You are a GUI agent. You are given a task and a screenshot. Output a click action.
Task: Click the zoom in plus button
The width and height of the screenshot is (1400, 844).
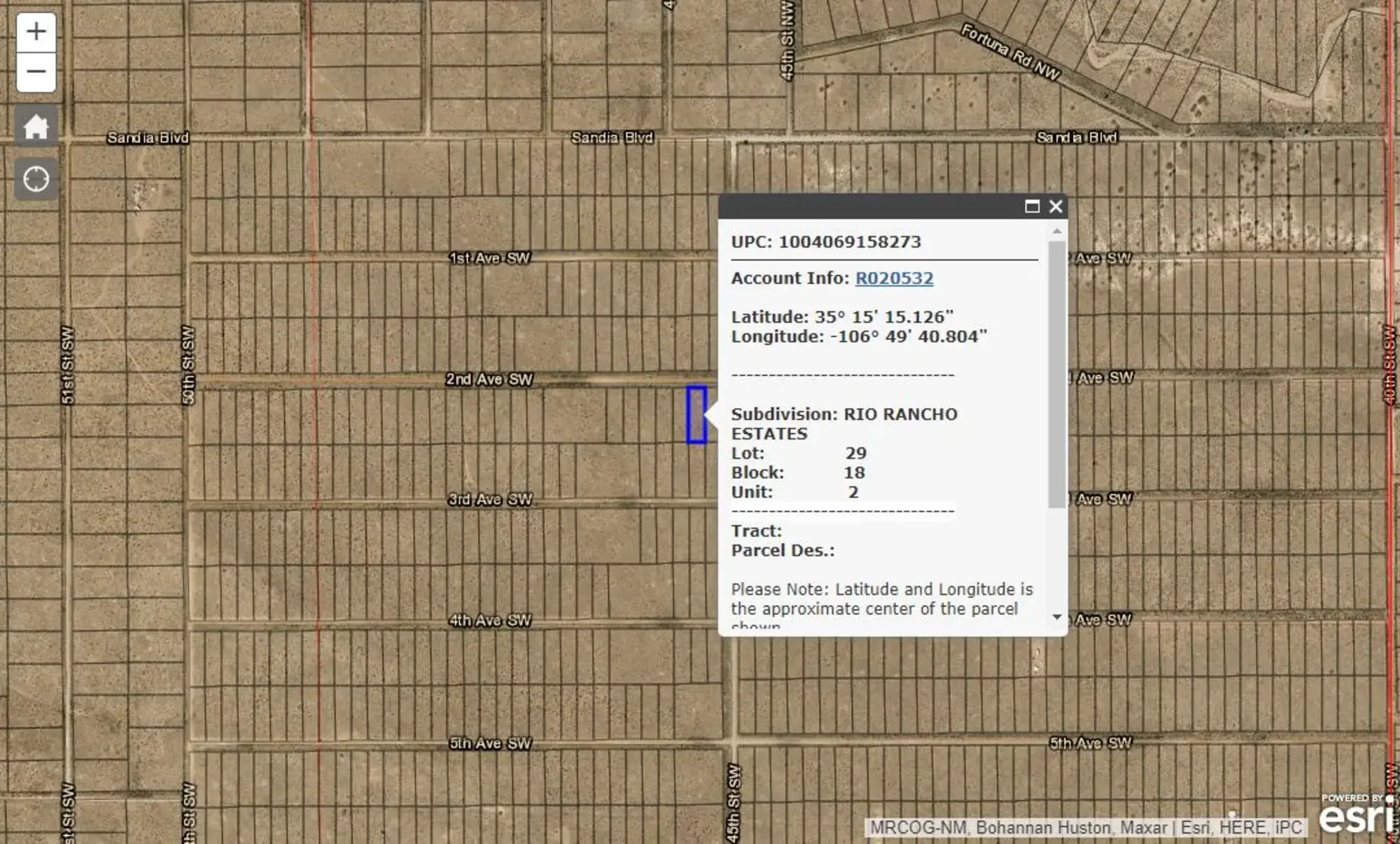point(36,32)
